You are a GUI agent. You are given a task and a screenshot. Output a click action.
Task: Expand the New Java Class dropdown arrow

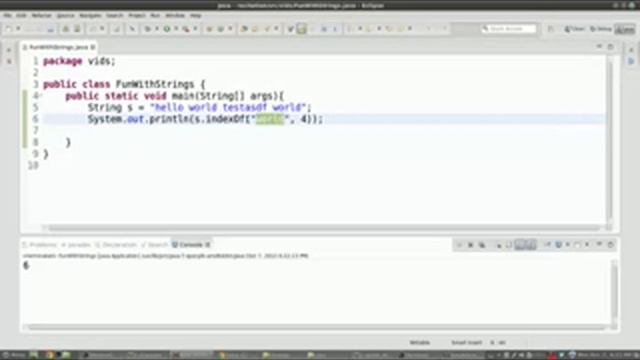(x=230, y=29)
